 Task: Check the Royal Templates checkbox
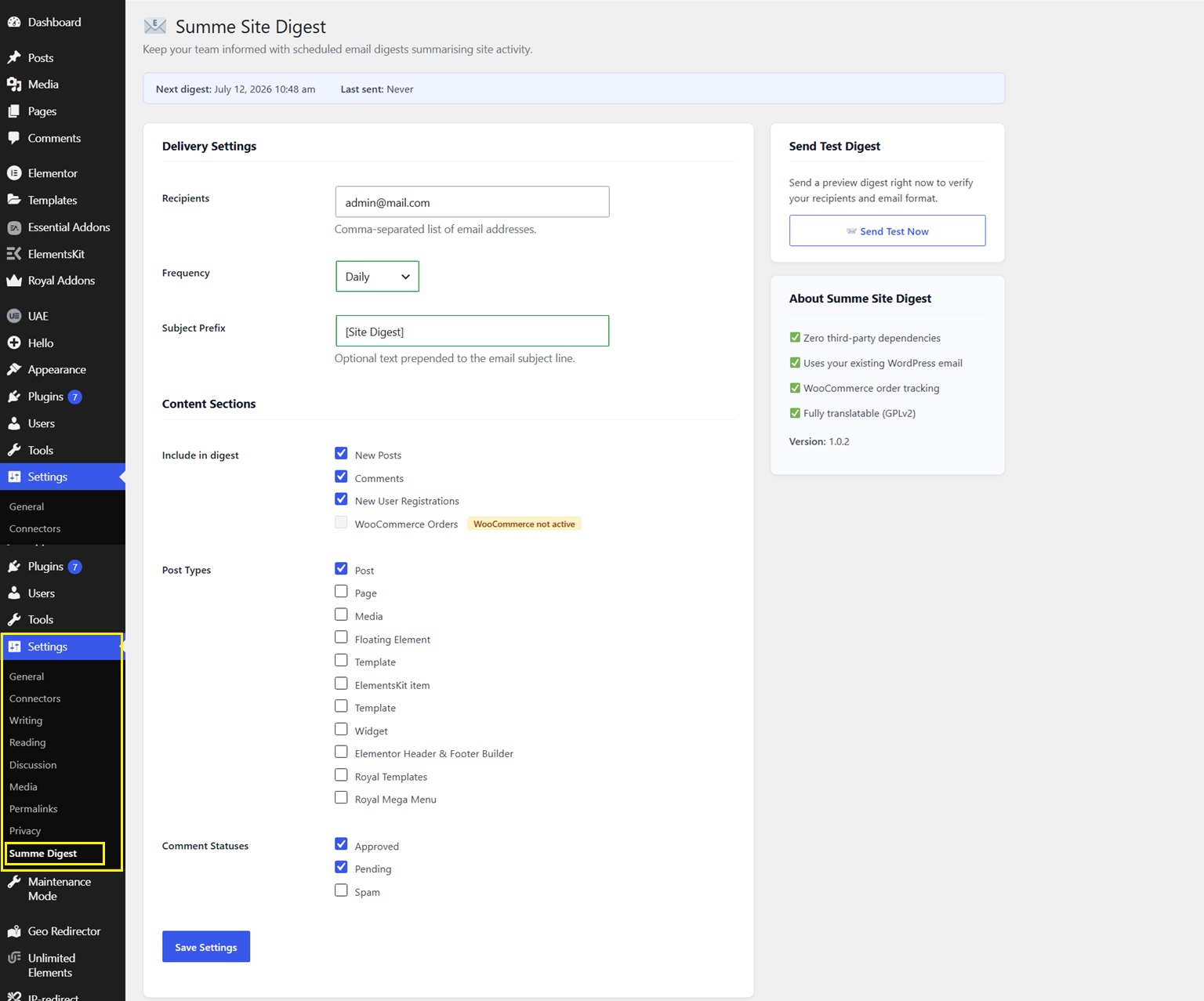[341, 775]
